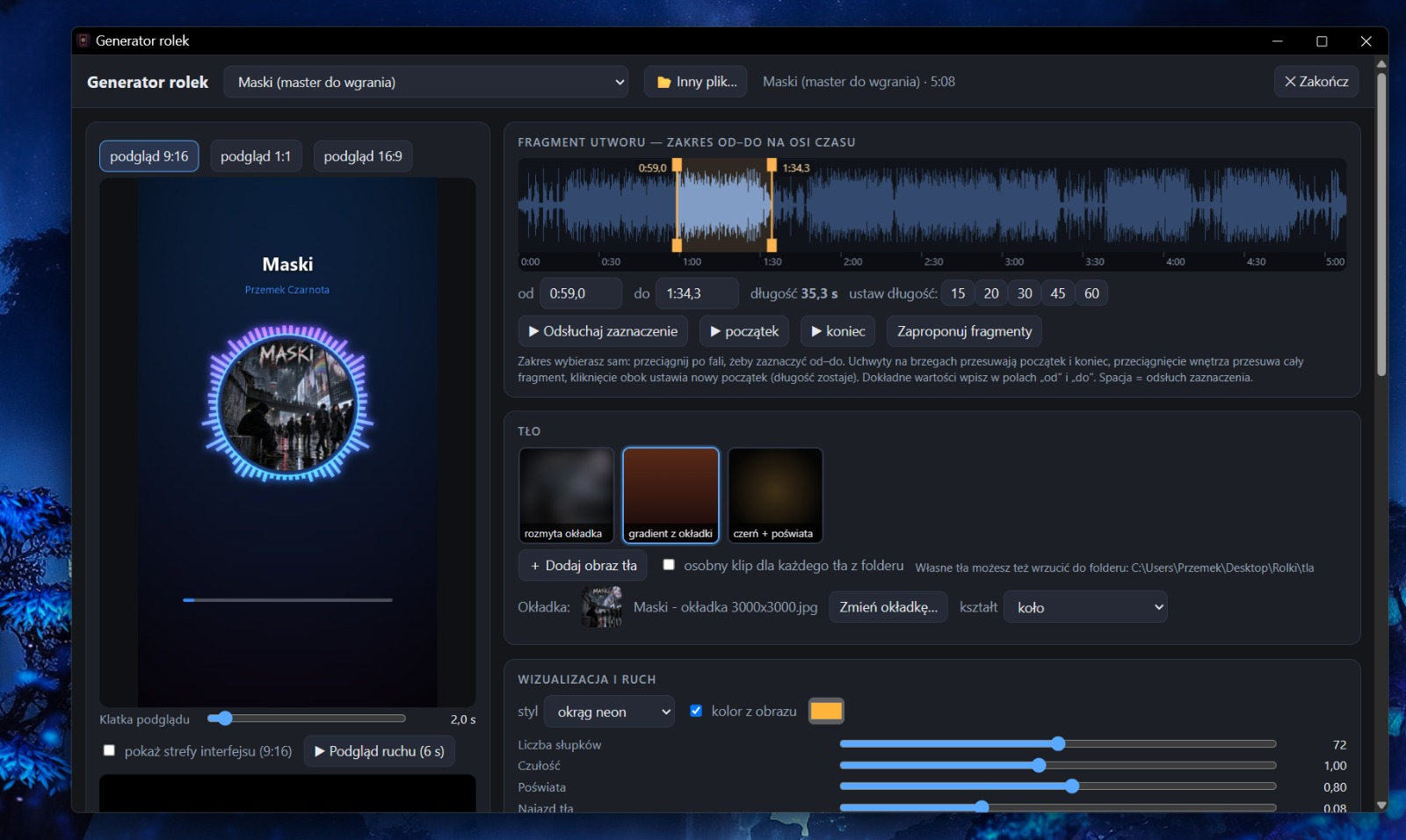This screenshot has height=840, width=1406.
Task: Play the ending with koniec button
Action: (x=838, y=331)
